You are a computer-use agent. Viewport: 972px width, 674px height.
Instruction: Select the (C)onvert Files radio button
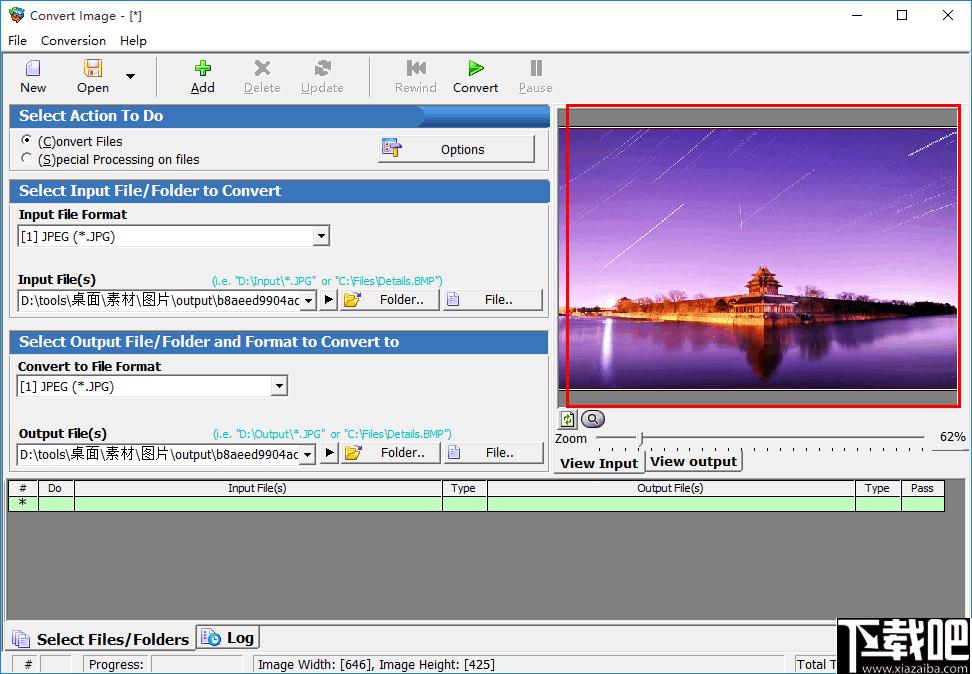tap(26, 140)
